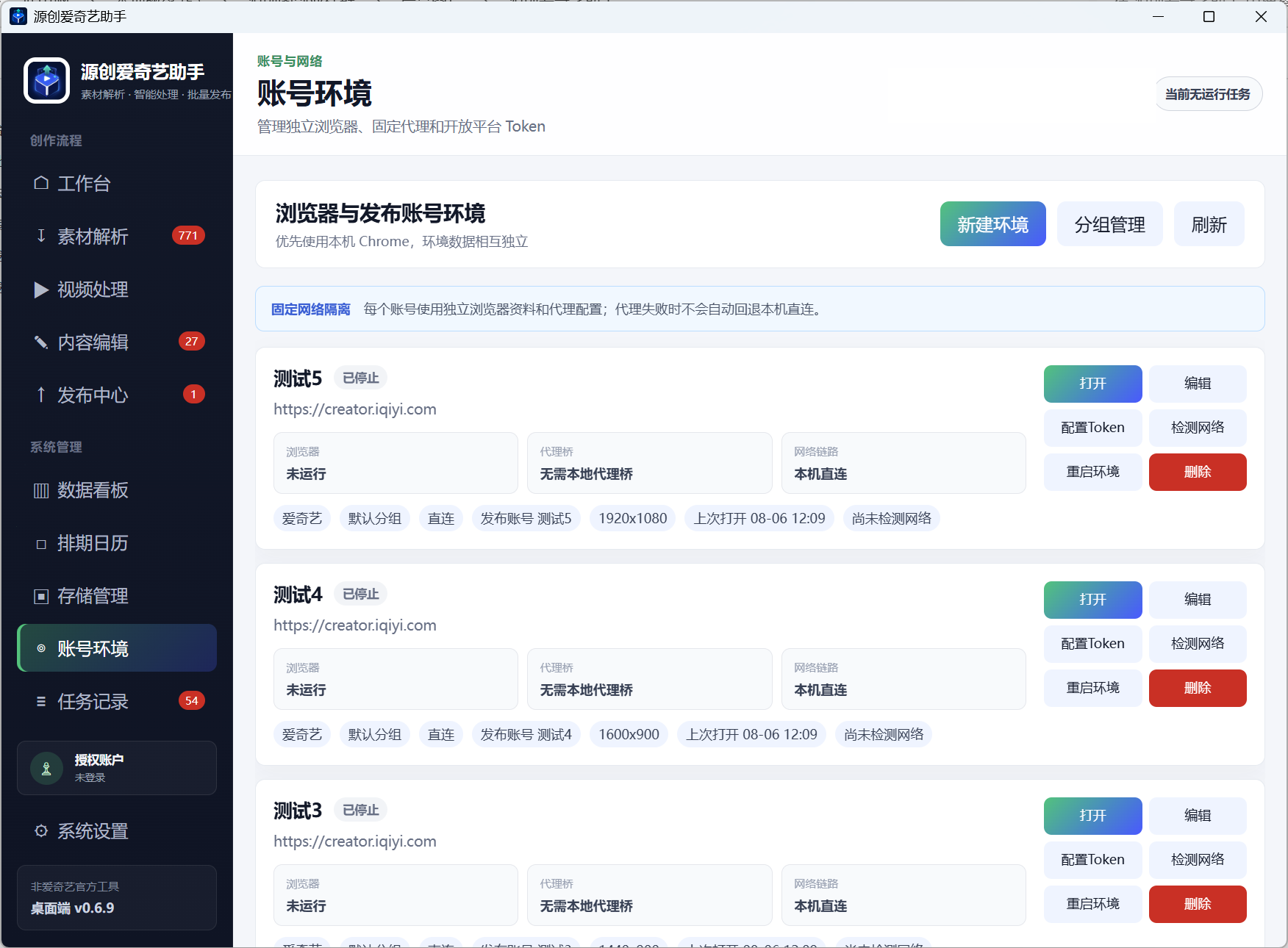Image resolution: width=1288 pixels, height=948 pixels.
Task: Edit 测试3 environment
Action: click(x=1198, y=816)
